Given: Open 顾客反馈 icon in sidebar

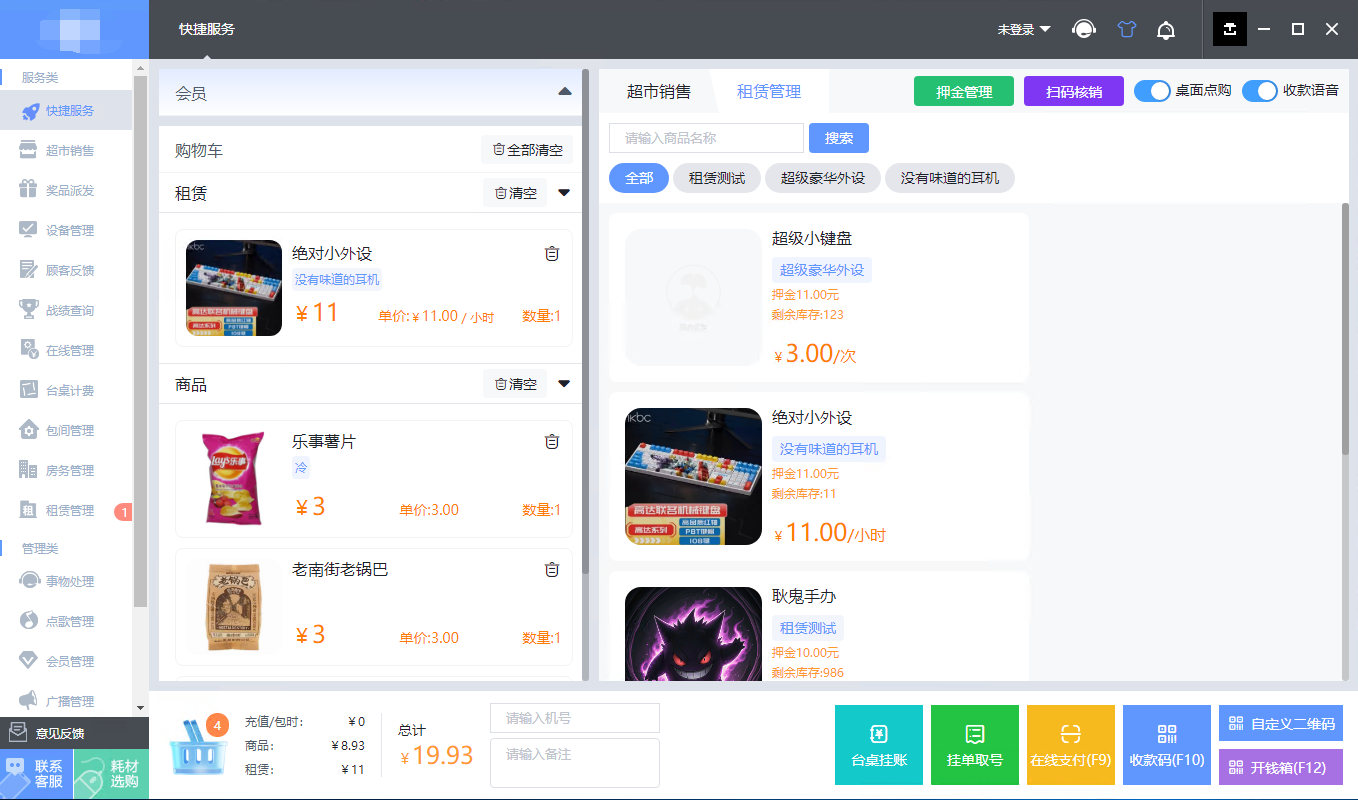Looking at the screenshot, I should [29, 271].
